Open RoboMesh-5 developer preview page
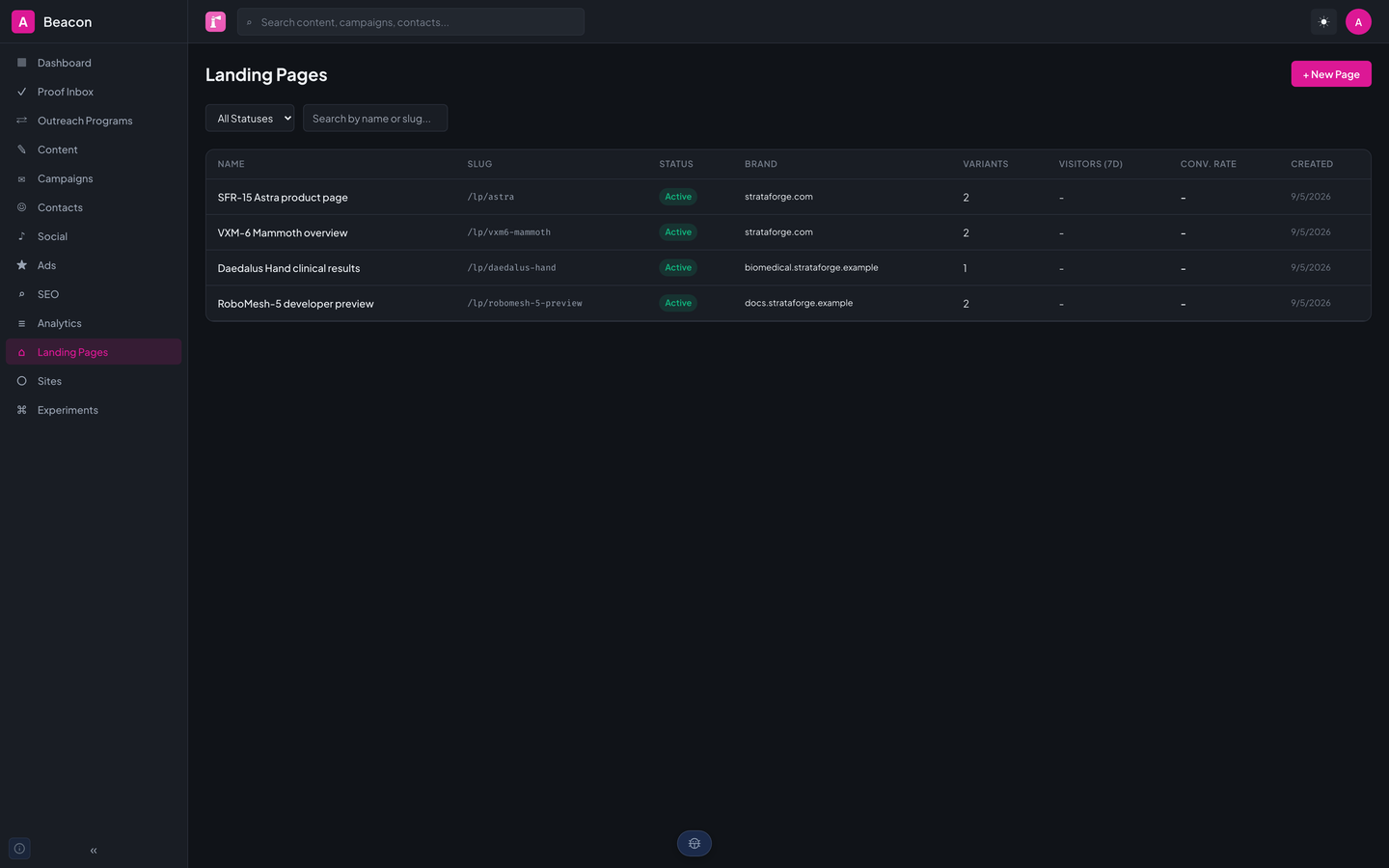Screen dimensions: 1389x868 [788, 303]
